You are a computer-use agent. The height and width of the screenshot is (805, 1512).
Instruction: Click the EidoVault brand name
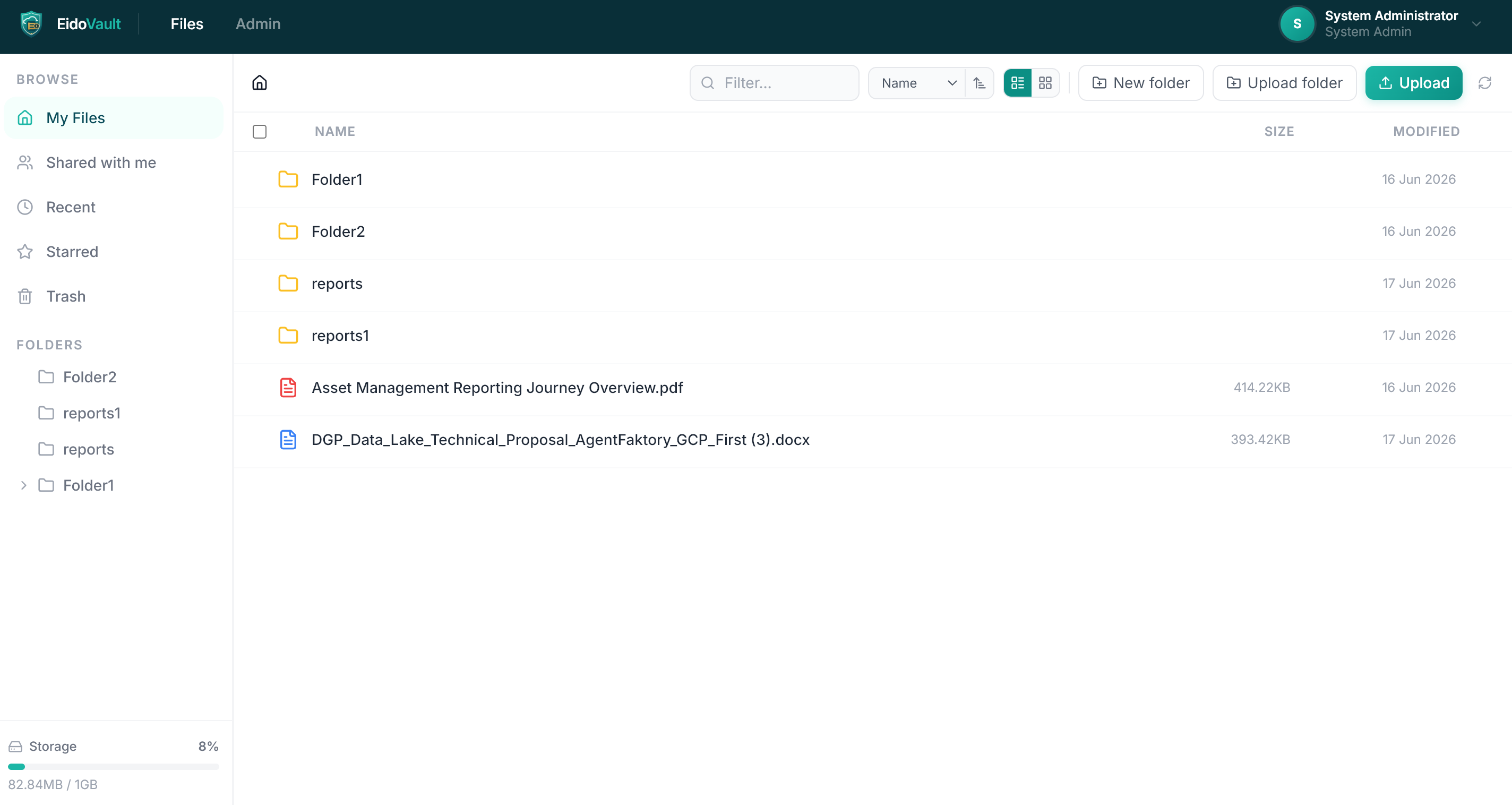[x=89, y=24]
